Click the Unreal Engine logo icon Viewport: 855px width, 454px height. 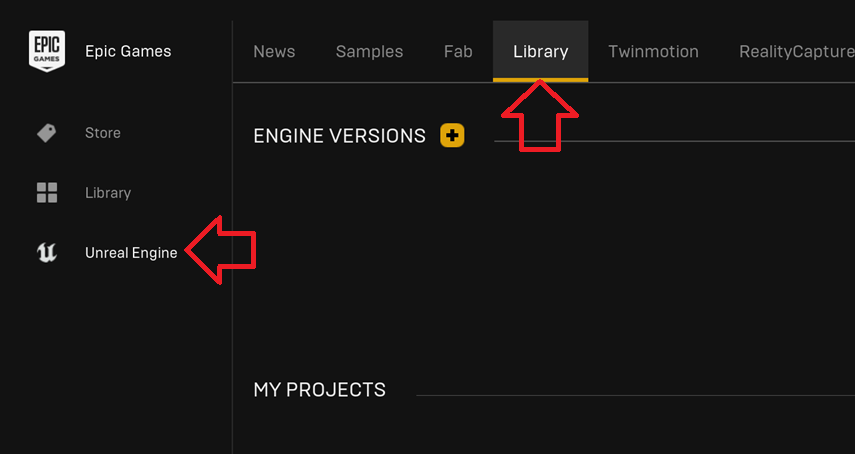pyautogui.click(x=47, y=253)
